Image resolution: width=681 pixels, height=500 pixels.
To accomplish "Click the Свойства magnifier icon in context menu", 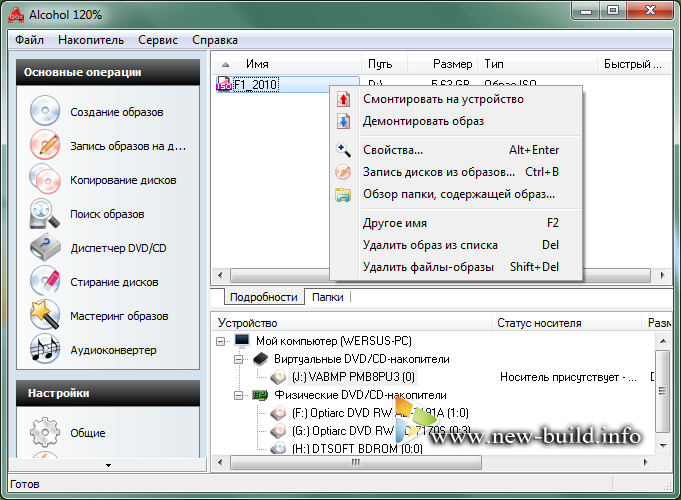I will pos(343,150).
